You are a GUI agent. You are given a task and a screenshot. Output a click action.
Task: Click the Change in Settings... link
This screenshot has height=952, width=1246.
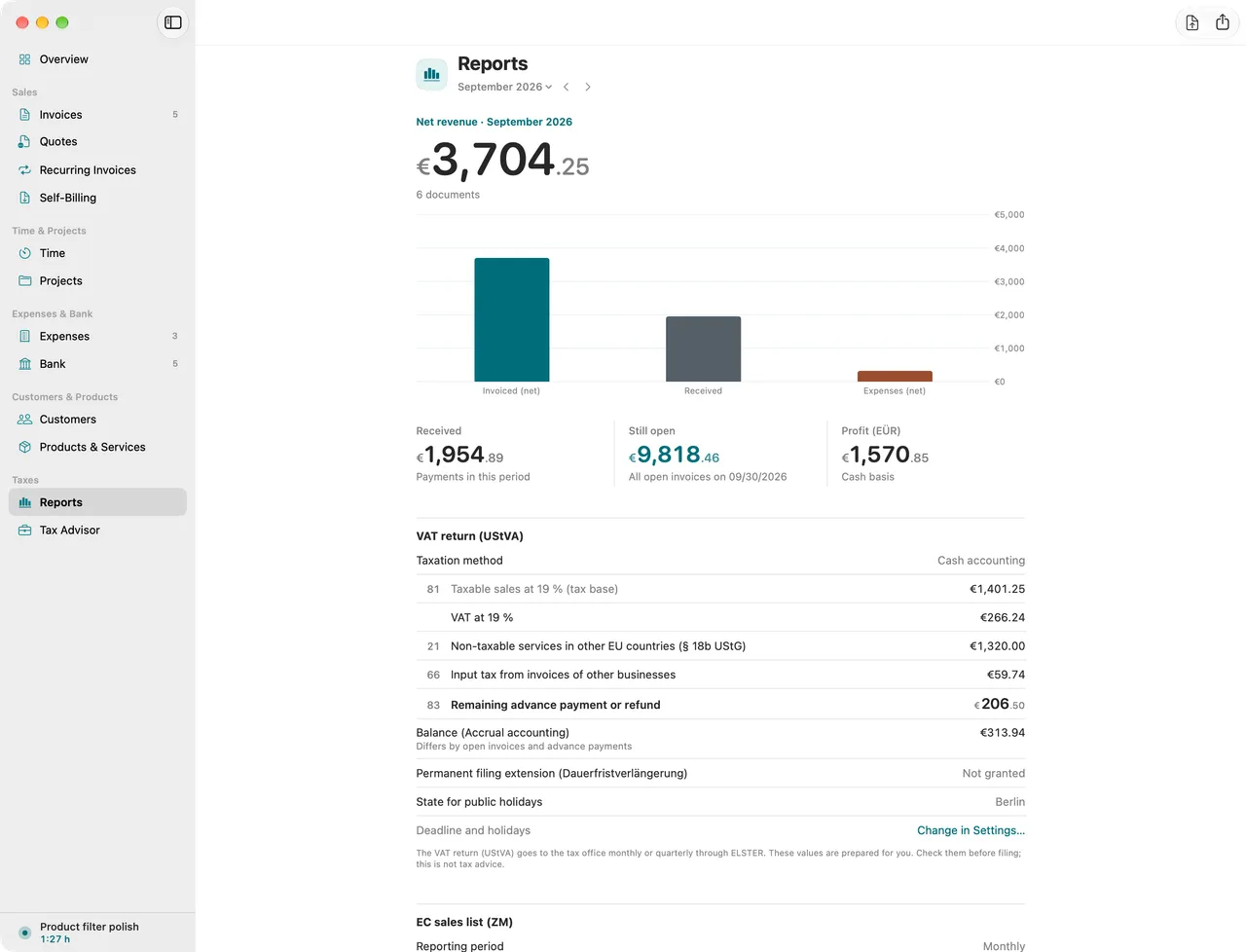tap(971, 830)
